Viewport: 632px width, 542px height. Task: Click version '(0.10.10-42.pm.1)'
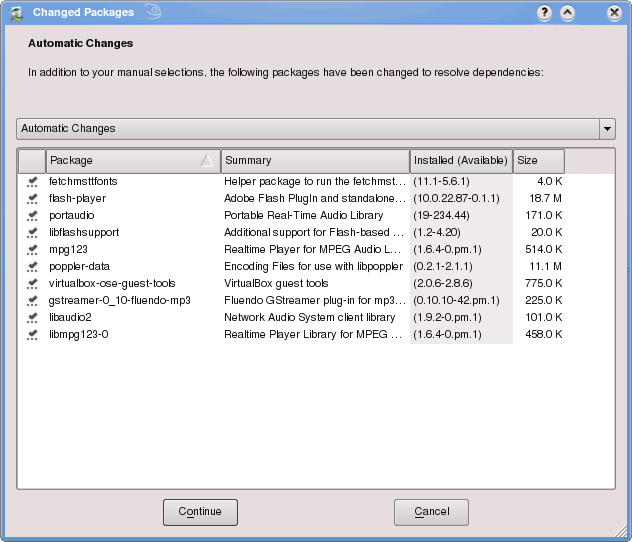coord(456,301)
